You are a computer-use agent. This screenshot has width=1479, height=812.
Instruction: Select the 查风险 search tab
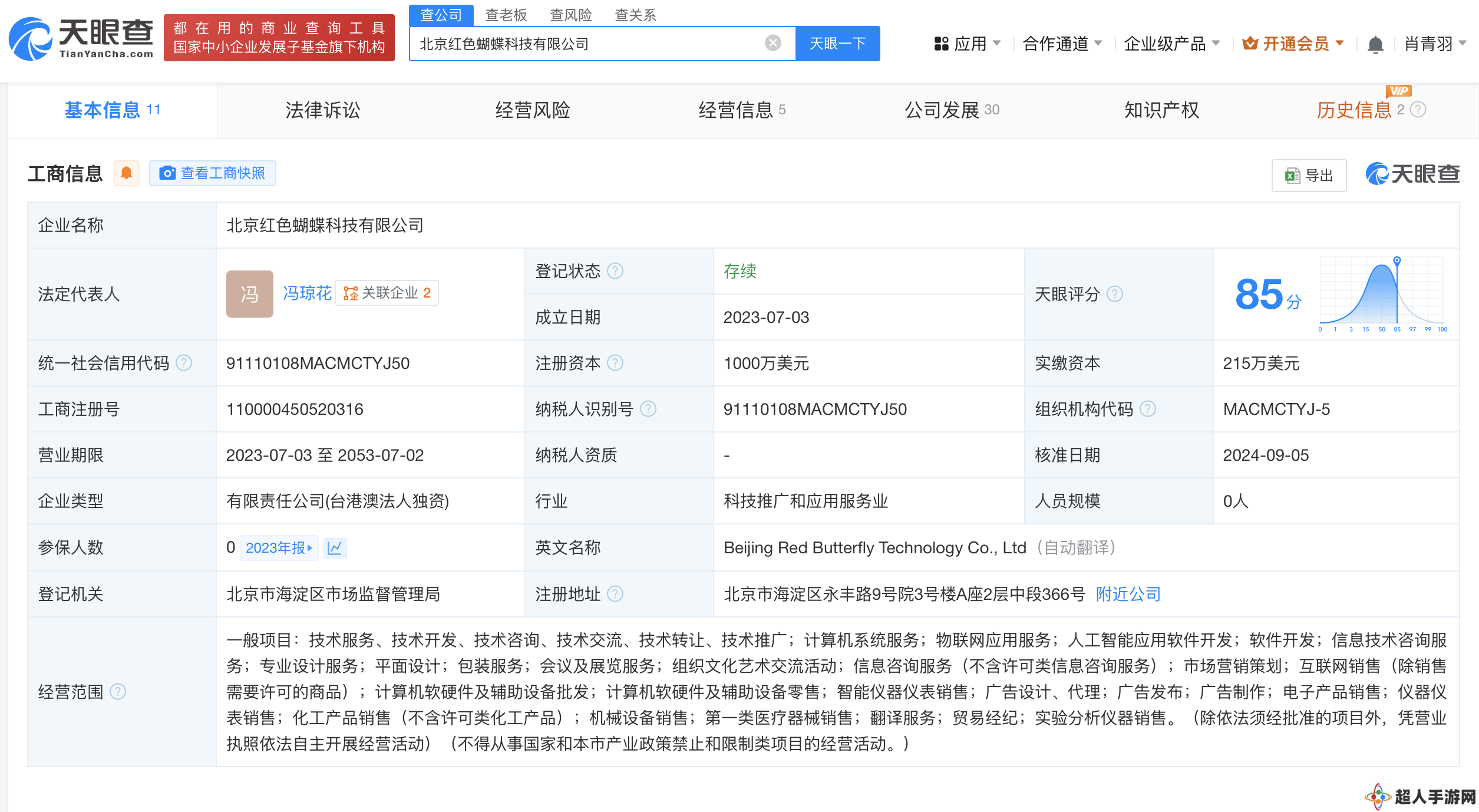570,15
